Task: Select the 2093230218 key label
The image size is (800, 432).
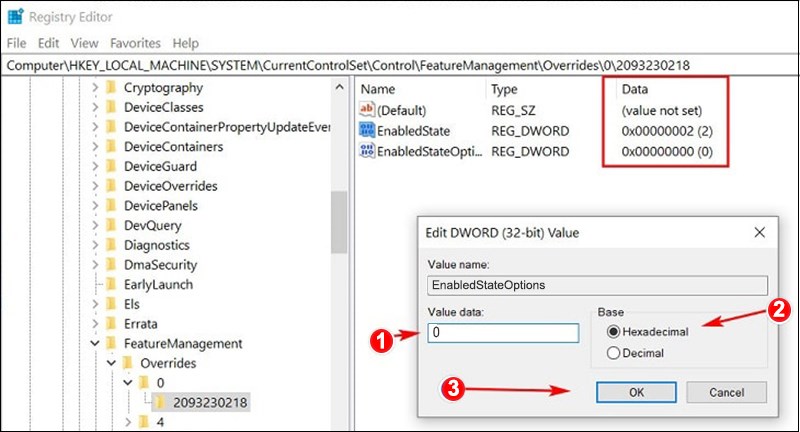Action: click(x=210, y=403)
